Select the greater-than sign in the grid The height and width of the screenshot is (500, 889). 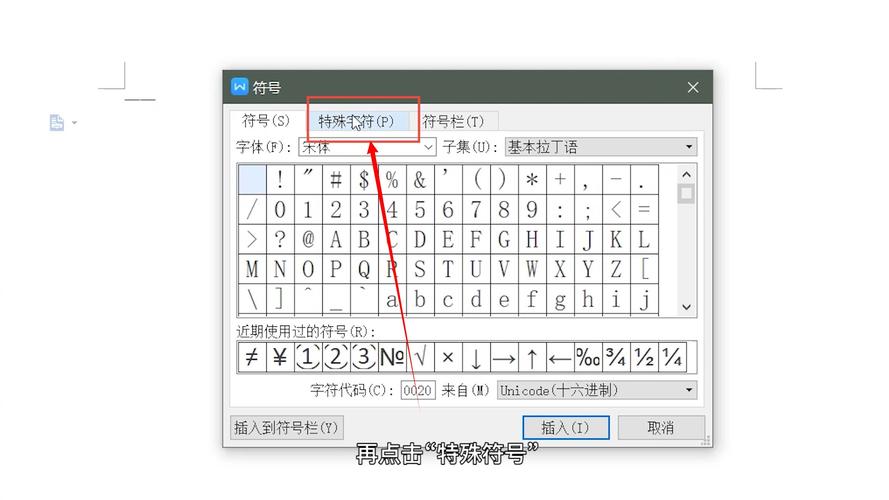252,240
